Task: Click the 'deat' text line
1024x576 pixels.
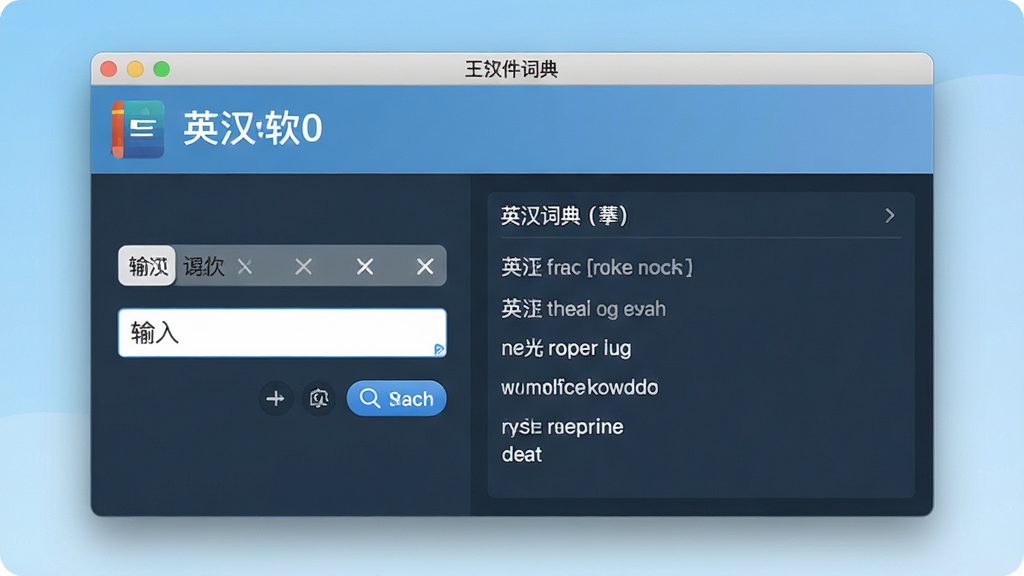Action: [521, 454]
